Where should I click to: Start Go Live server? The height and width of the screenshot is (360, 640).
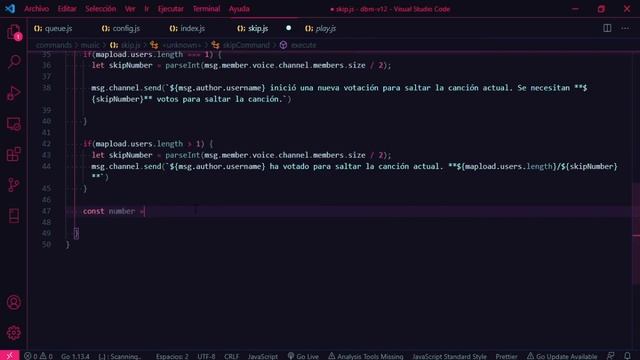[303, 356]
